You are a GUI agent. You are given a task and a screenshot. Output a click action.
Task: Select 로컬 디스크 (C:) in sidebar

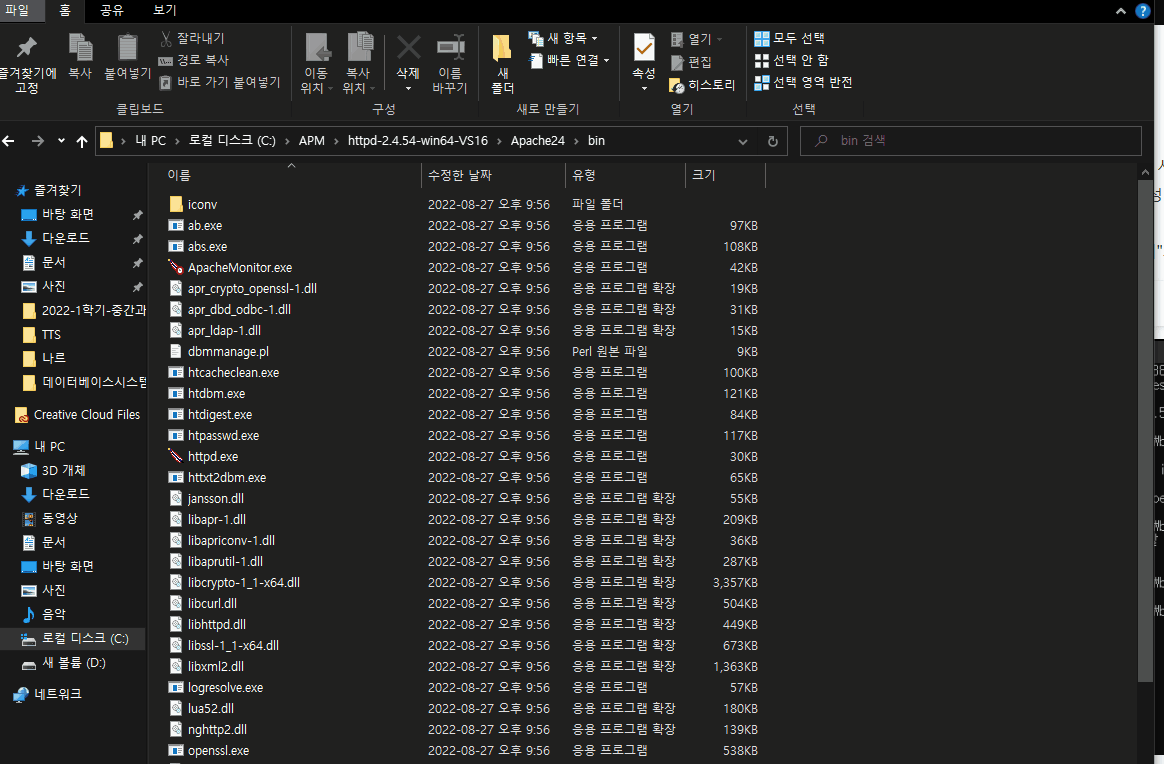tap(74, 639)
